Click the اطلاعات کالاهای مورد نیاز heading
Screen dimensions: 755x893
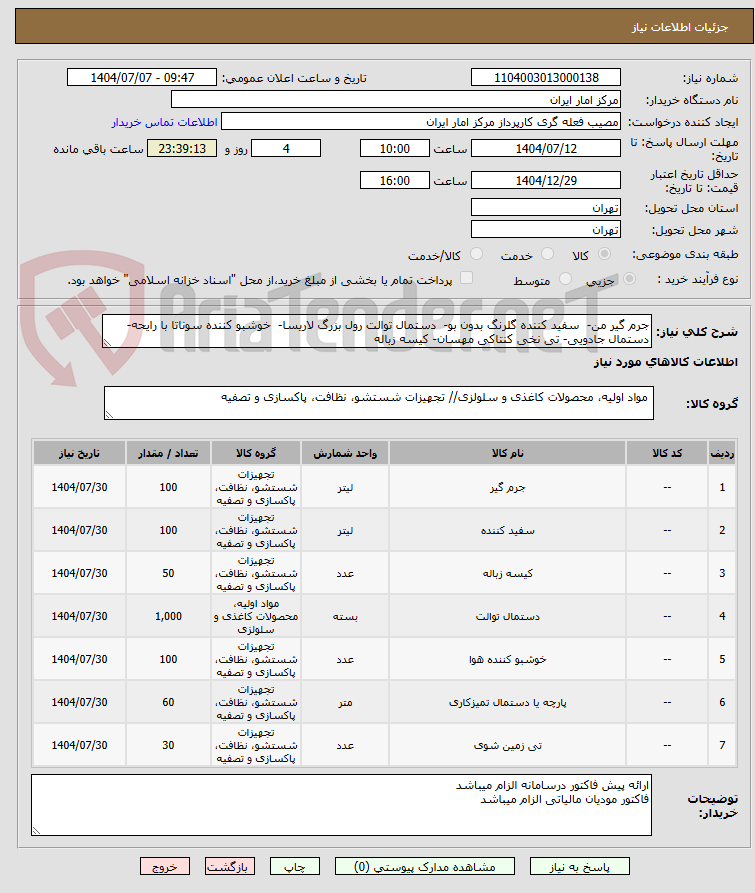[x=666, y=362]
